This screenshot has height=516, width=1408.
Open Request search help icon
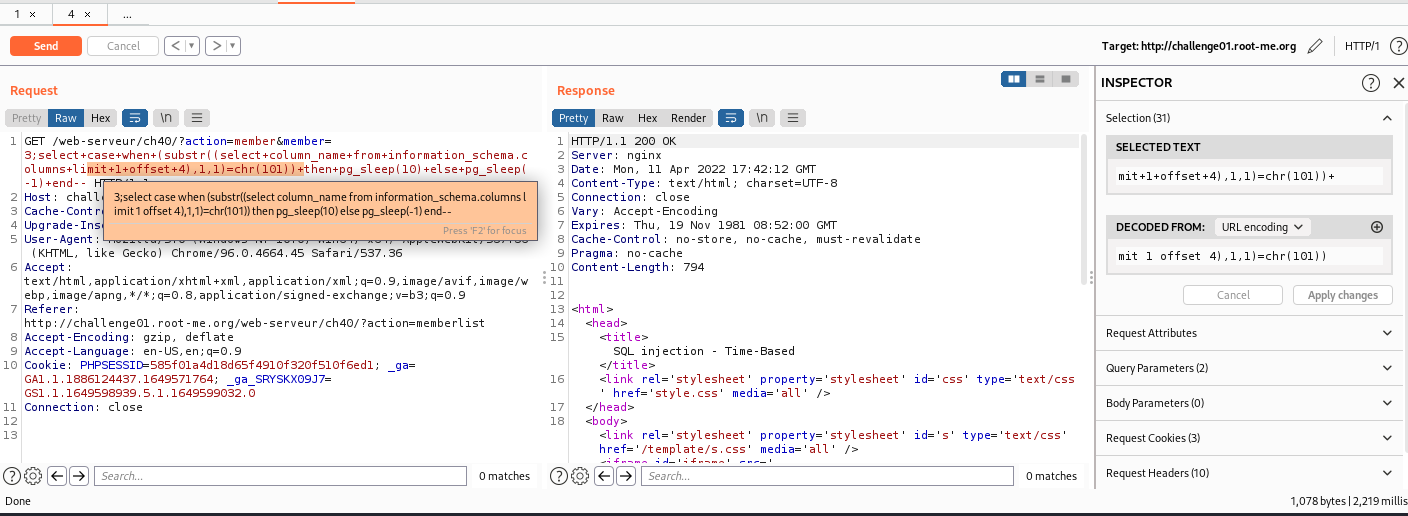[x=12, y=476]
